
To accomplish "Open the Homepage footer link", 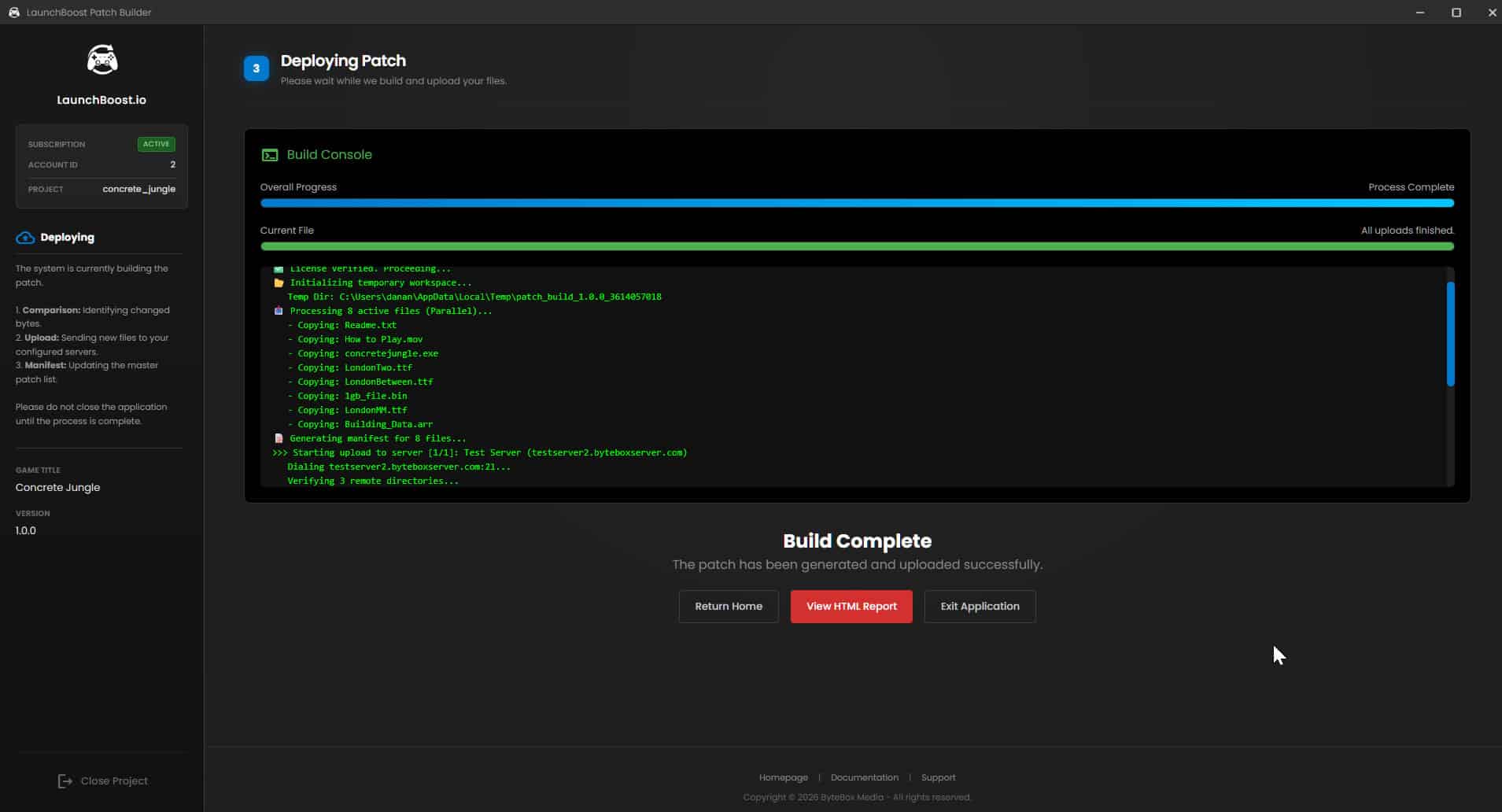I will click(x=783, y=777).
